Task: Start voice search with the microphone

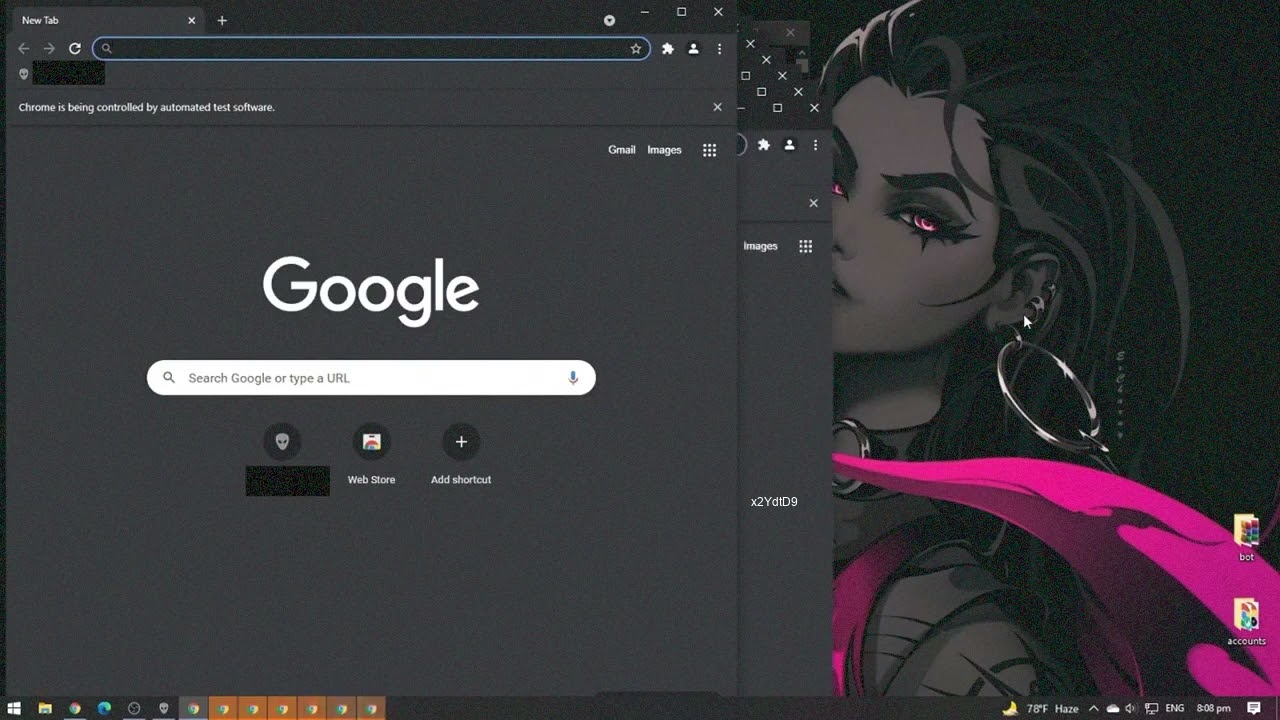Action: tap(573, 378)
